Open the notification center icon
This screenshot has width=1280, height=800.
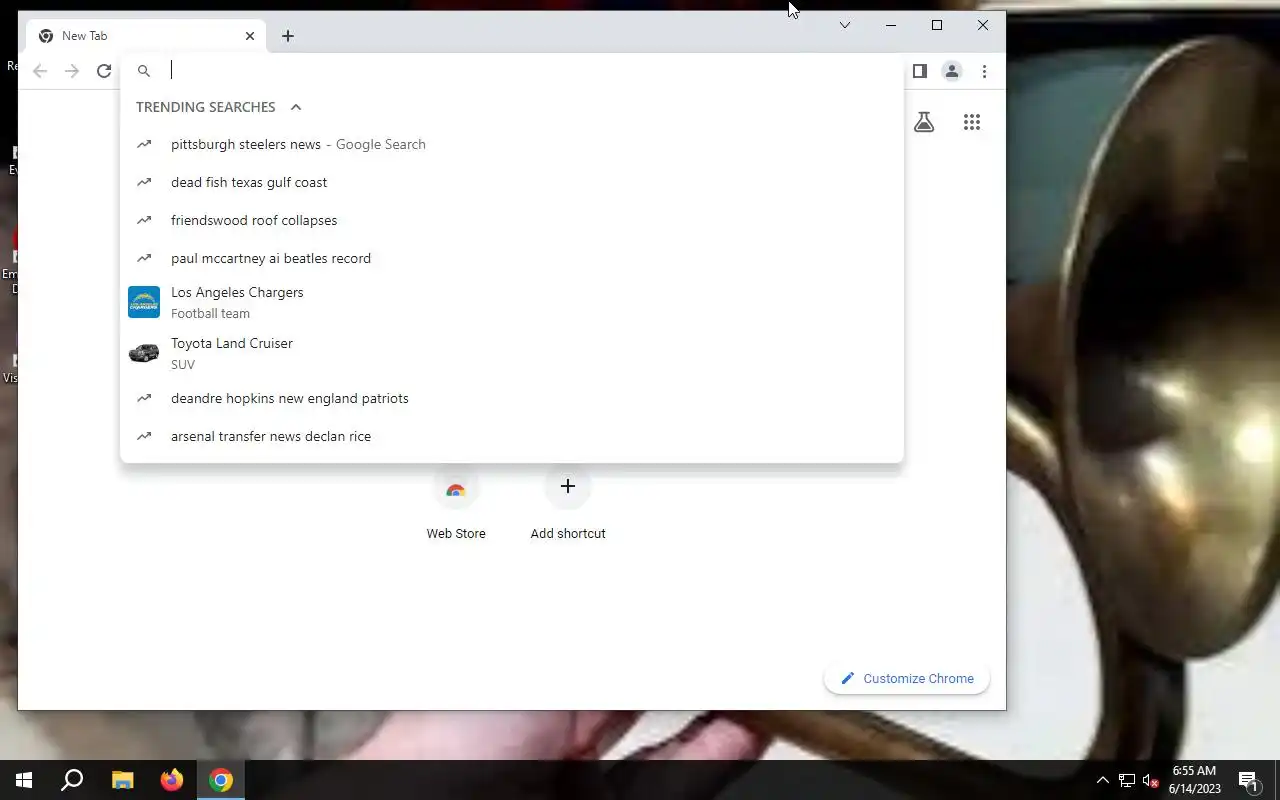click(x=1248, y=780)
